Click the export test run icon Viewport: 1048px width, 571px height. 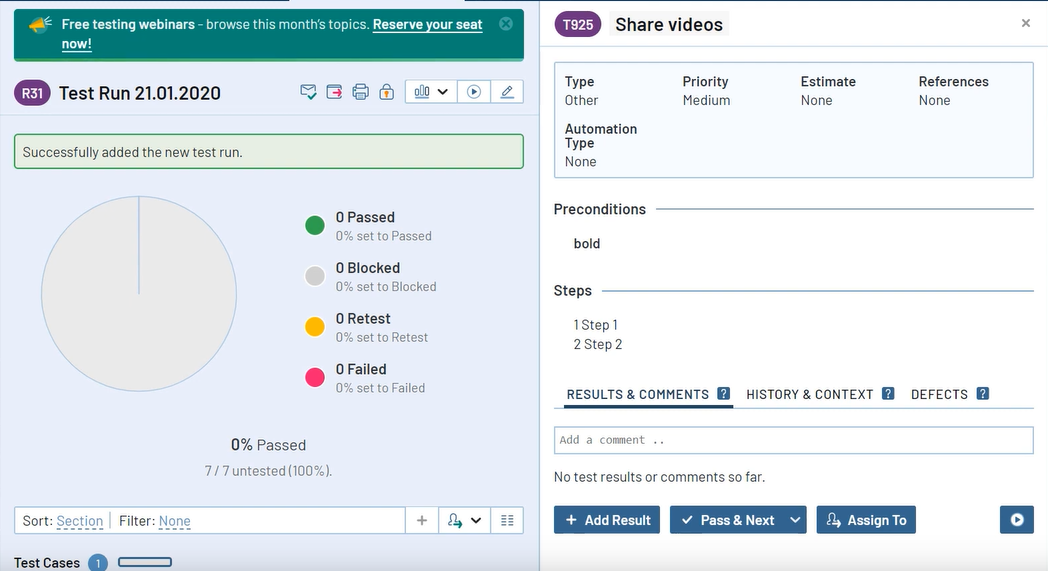tap(335, 92)
